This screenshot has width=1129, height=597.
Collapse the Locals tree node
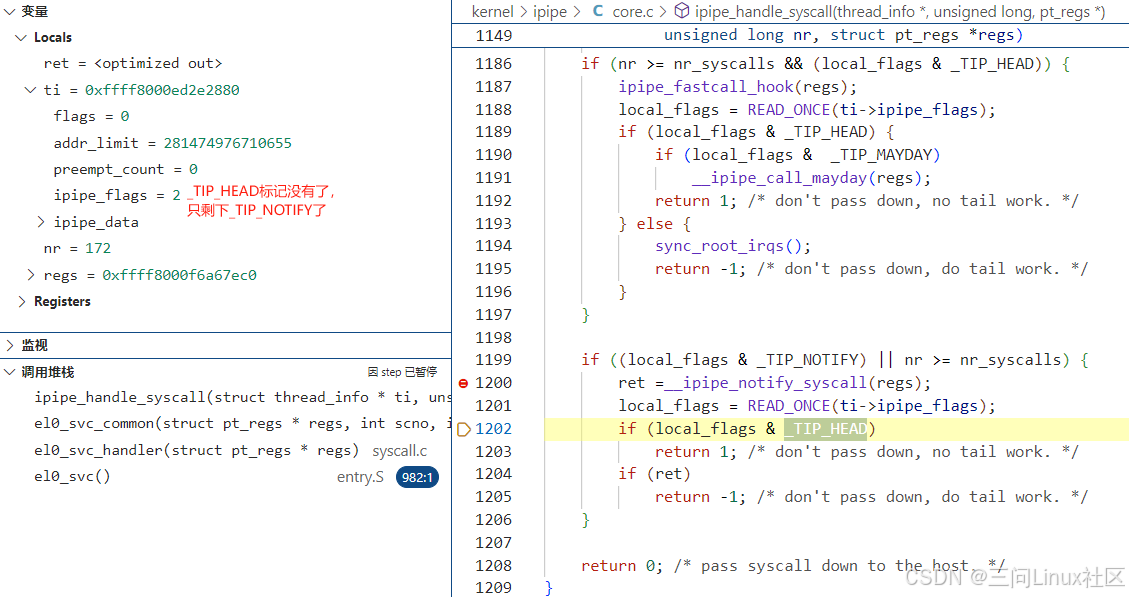click(21, 37)
